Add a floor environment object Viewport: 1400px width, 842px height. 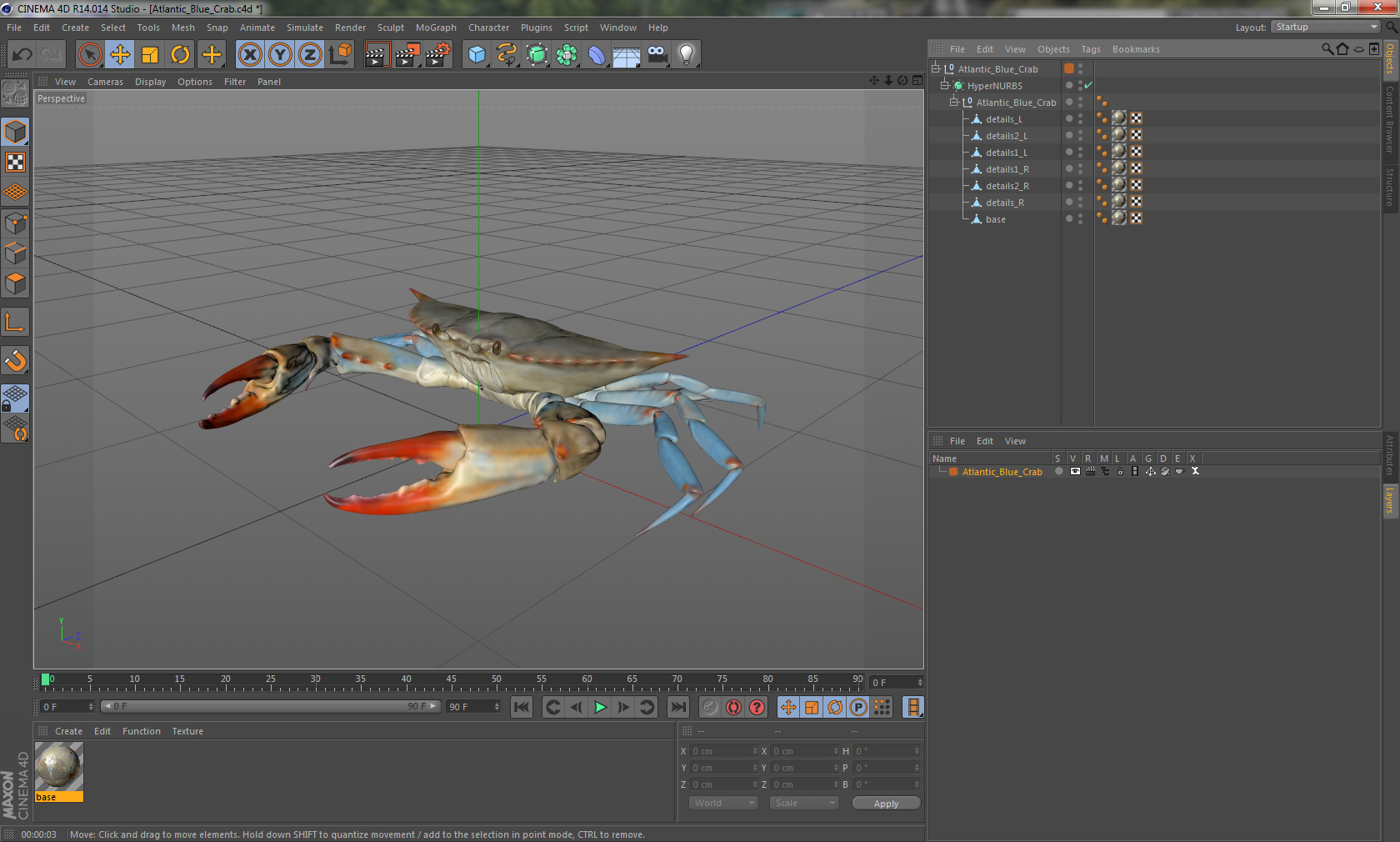(627, 55)
